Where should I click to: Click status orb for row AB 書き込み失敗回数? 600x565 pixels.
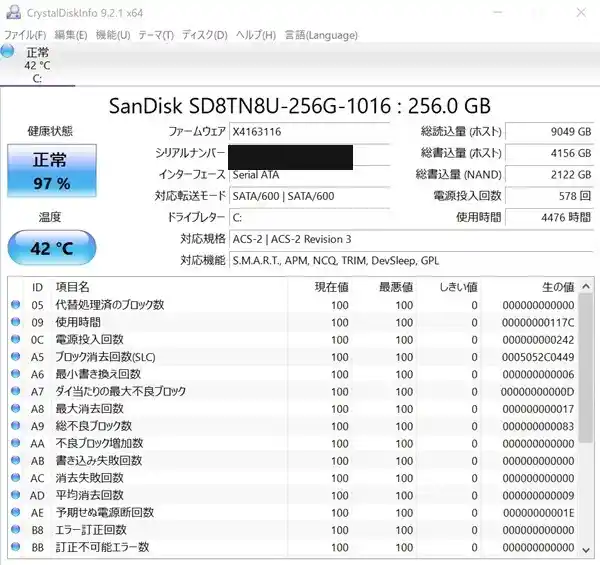point(16,460)
